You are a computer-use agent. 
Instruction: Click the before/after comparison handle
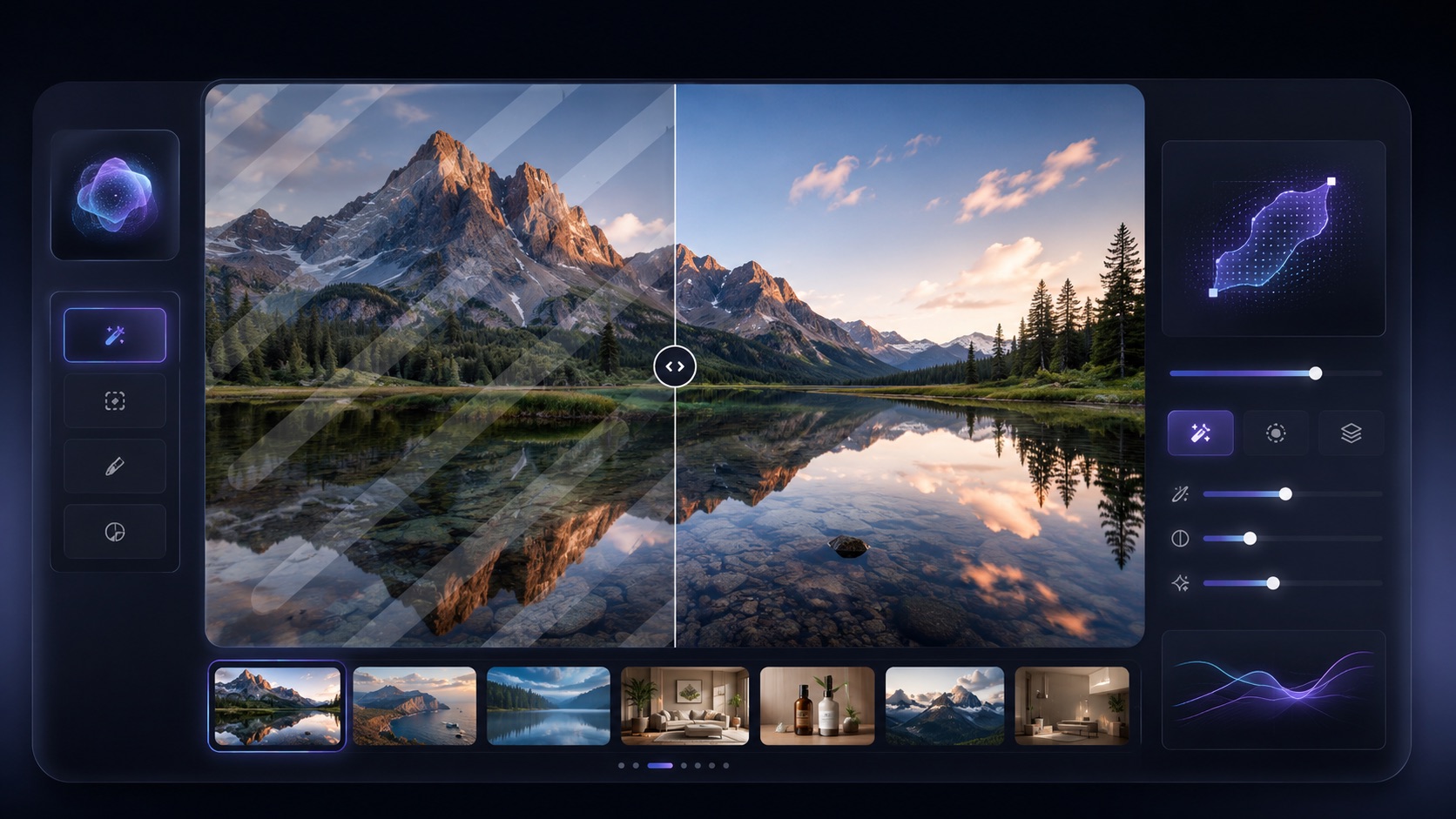(x=675, y=366)
